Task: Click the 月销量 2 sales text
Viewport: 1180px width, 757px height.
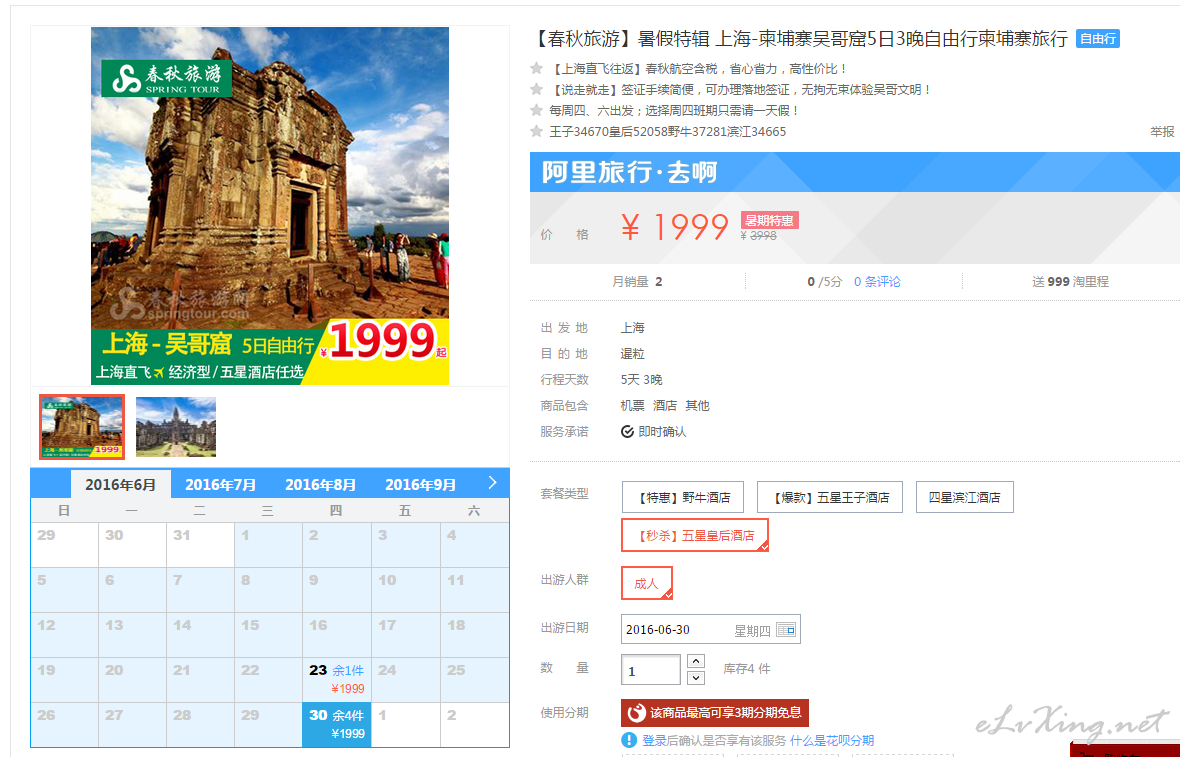Action: point(637,281)
